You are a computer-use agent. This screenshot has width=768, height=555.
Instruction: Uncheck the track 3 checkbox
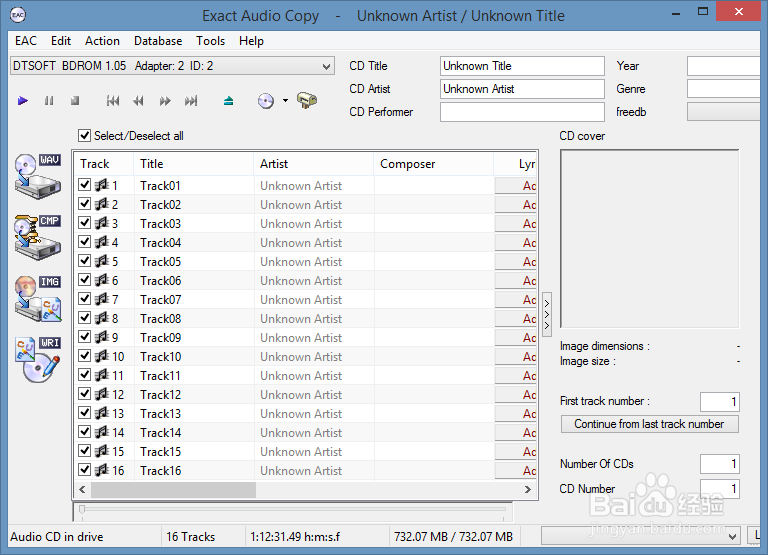click(x=84, y=222)
